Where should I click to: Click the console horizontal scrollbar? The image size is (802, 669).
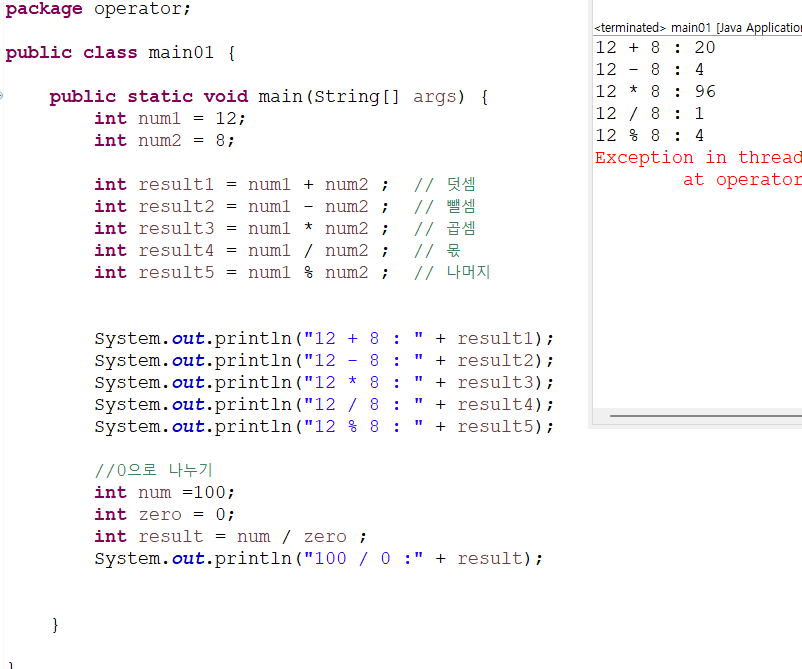pyautogui.click(x=706, y=416)
